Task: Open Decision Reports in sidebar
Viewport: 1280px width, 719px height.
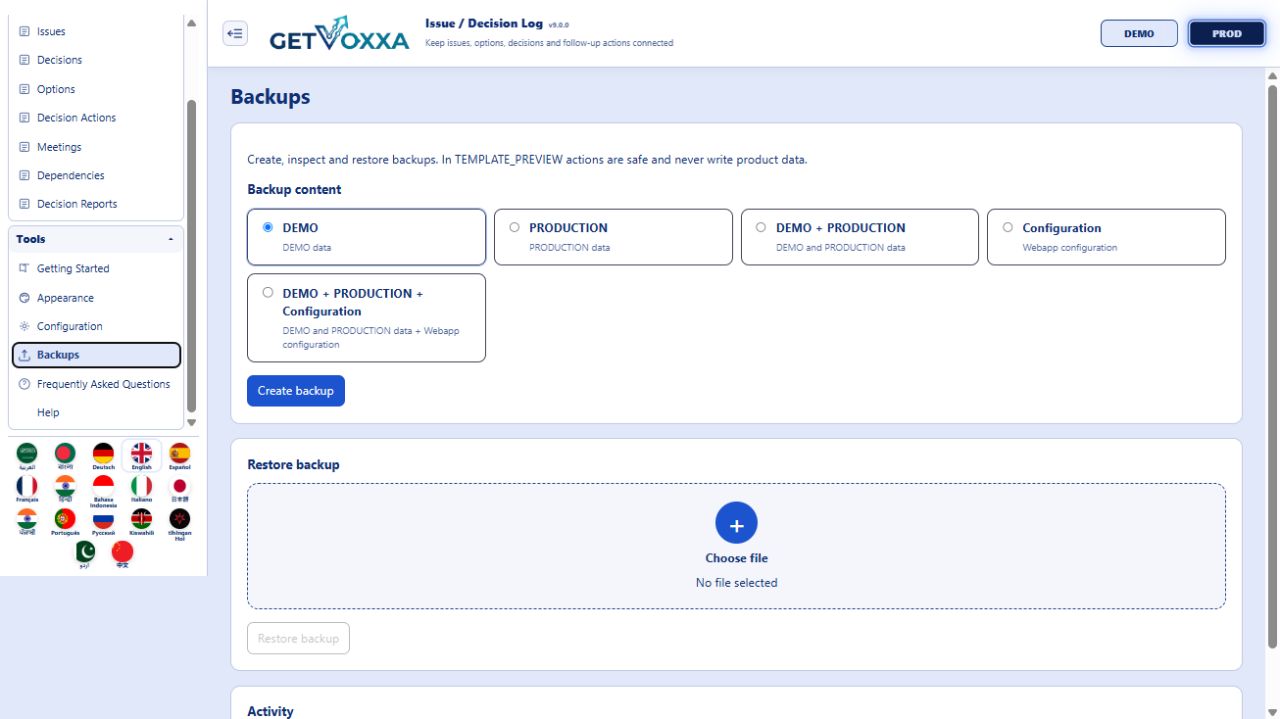Action: (x=77, y=204)
